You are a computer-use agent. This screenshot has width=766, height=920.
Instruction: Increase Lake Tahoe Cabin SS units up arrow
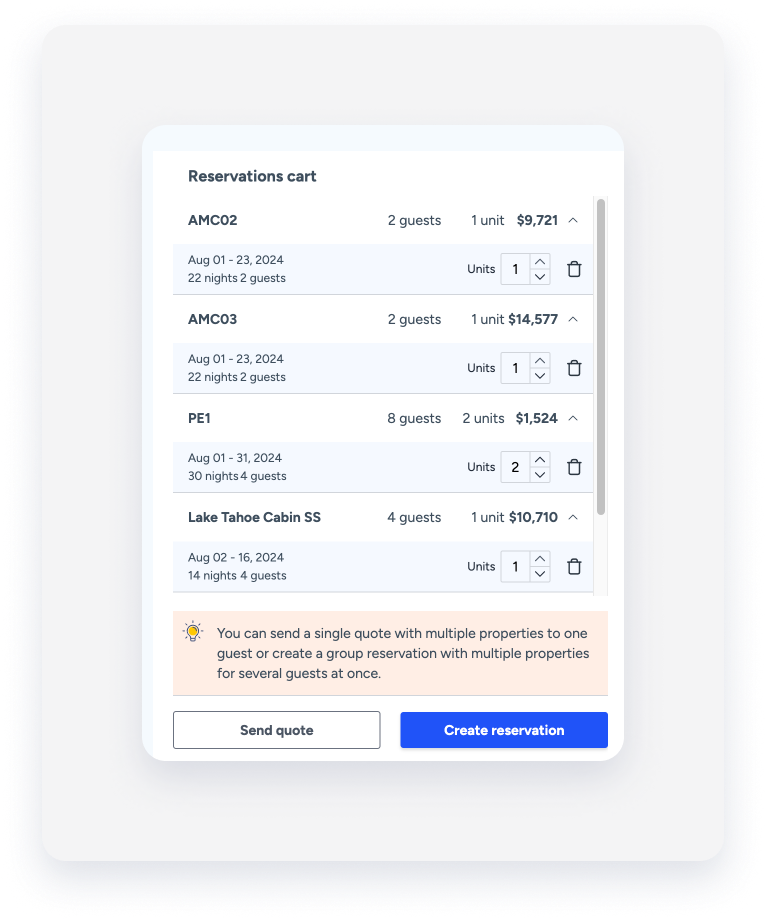(x=539, y=559)
